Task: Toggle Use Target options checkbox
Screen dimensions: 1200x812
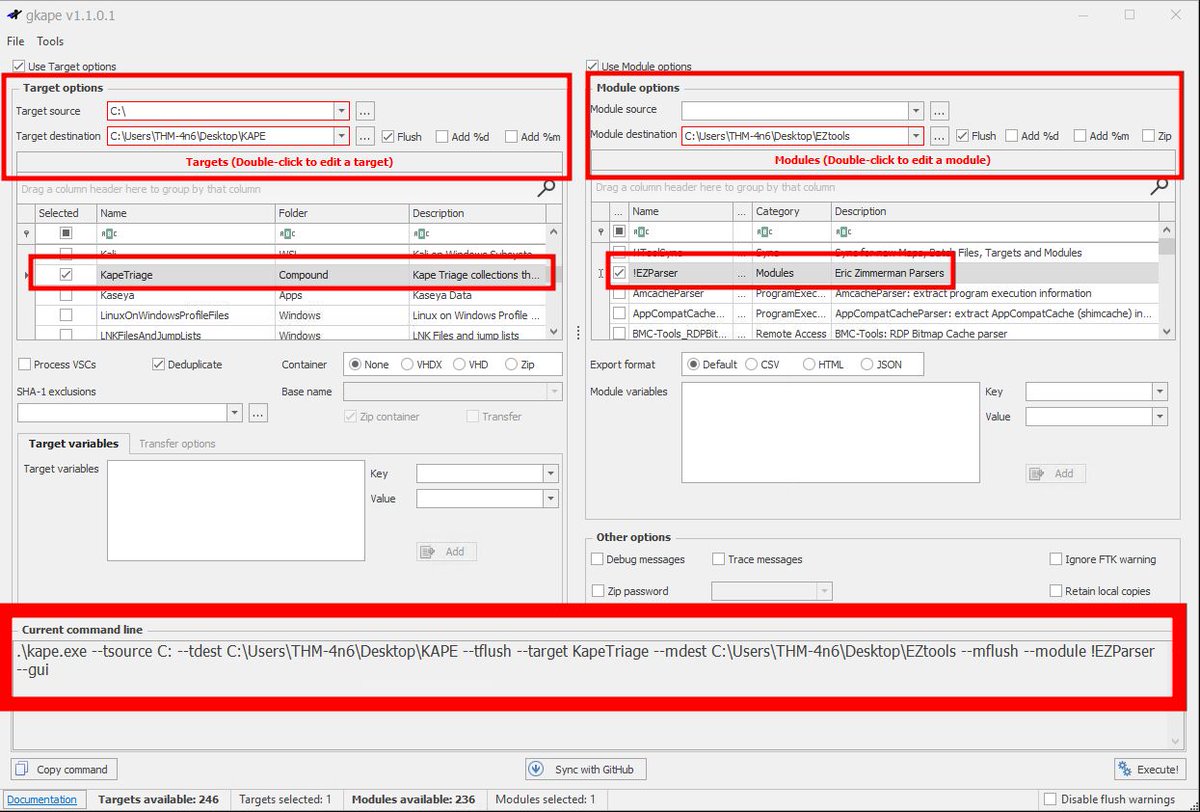Action: (19, 67)
